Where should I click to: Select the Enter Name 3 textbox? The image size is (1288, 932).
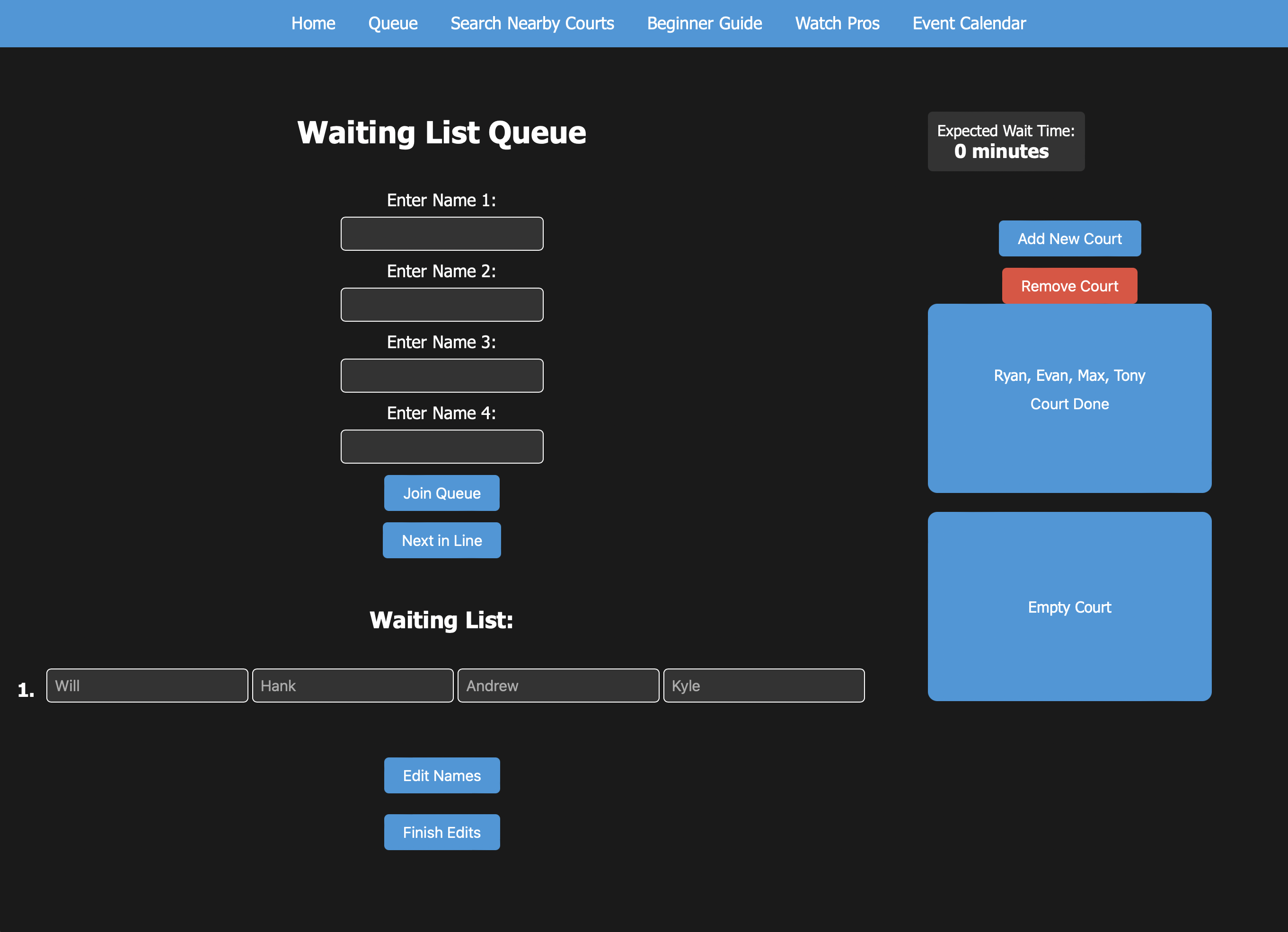point(441,376)
